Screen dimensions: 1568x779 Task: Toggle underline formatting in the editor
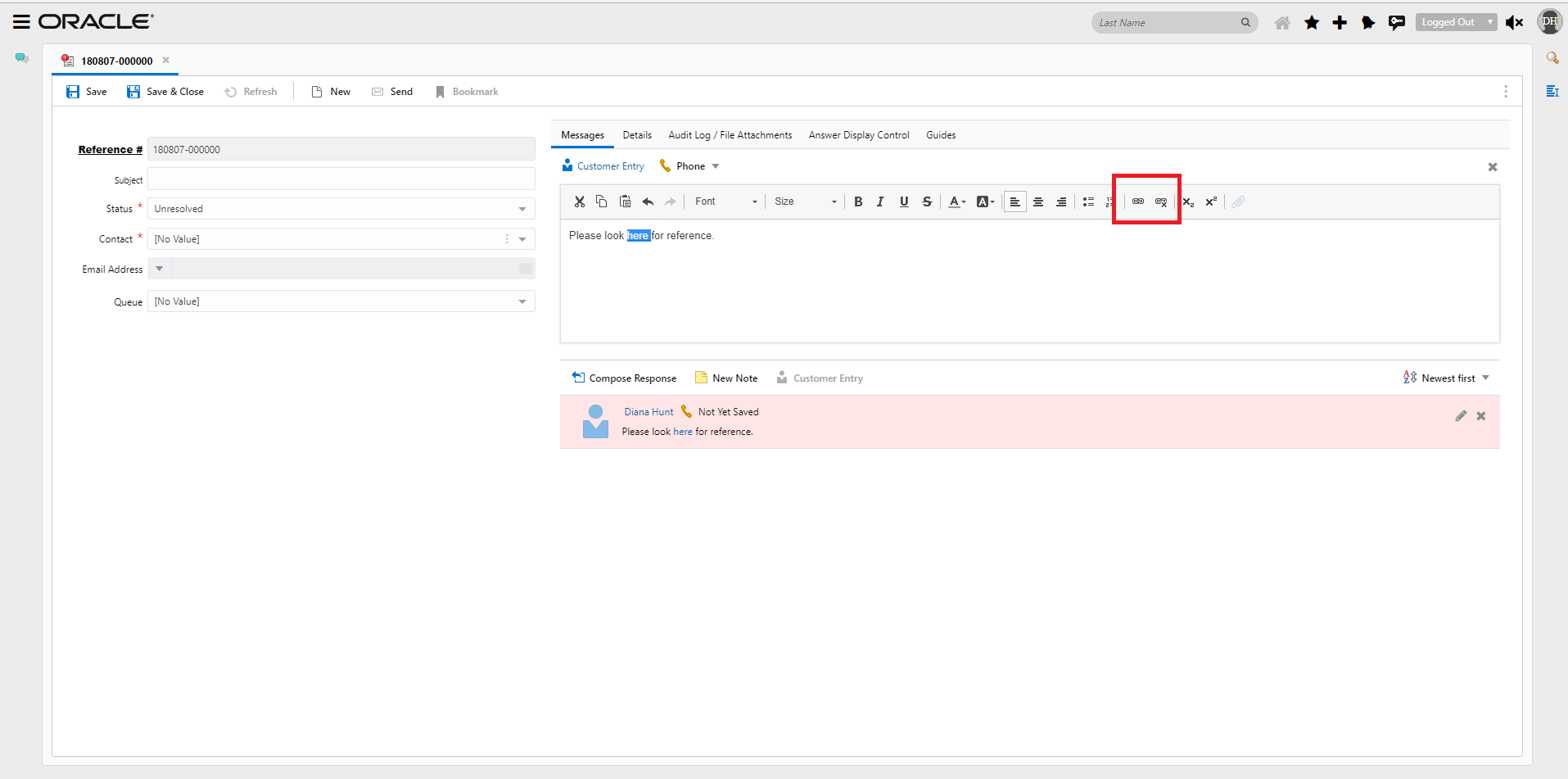[903, 202]
